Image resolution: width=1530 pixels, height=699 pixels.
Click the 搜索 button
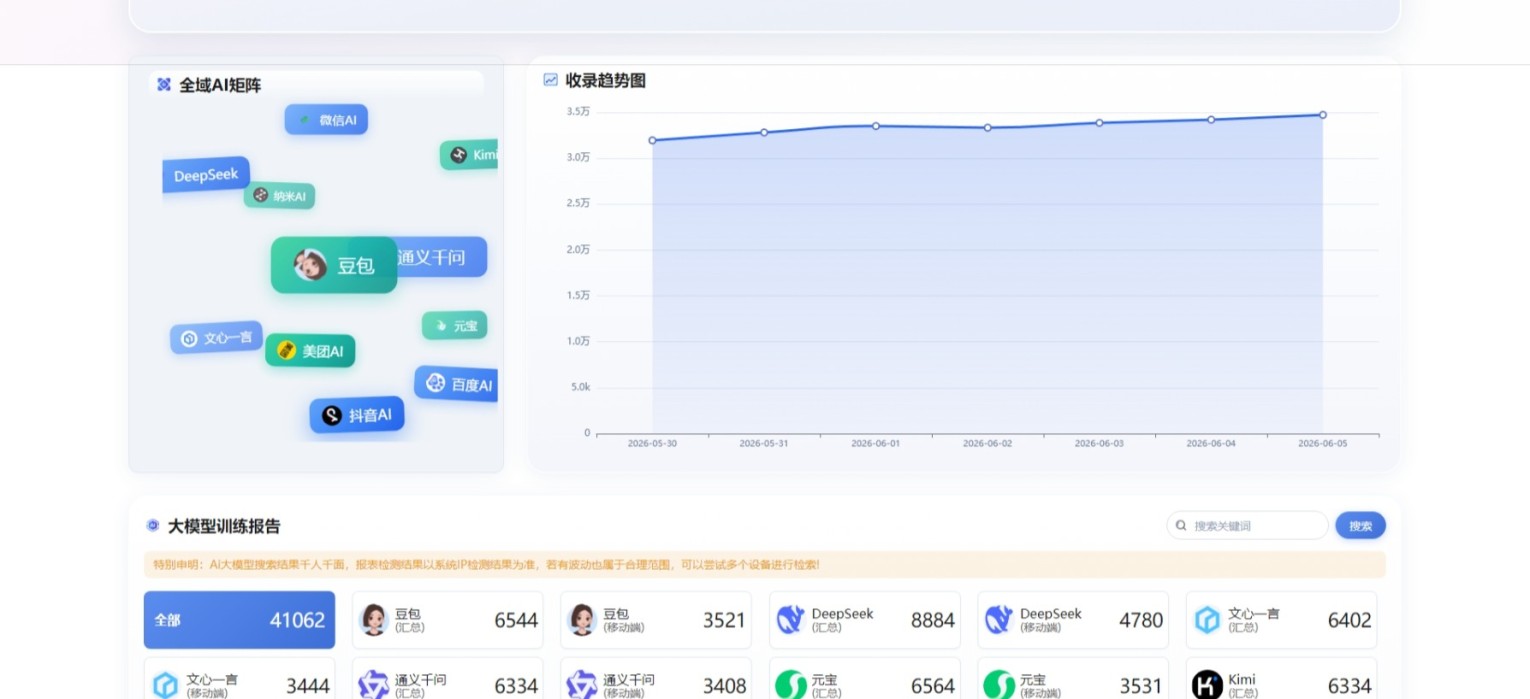(x=1361, y=525)
